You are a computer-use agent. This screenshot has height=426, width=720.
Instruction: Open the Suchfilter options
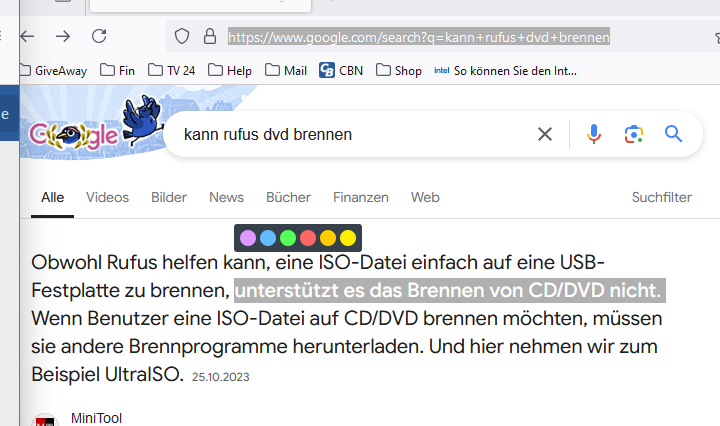[x=662, y=197]
